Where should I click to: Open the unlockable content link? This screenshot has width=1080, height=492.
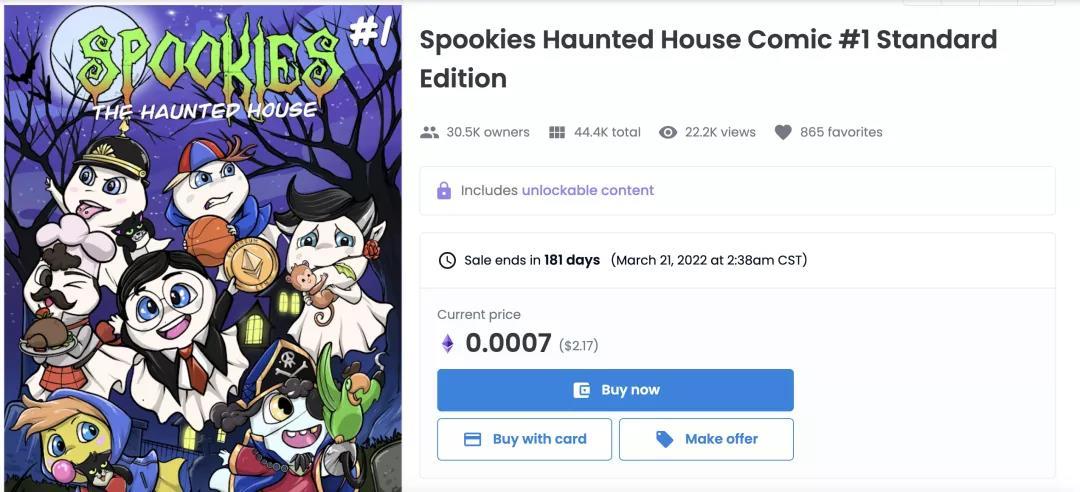pyautogui.click(x=588, y=190)
